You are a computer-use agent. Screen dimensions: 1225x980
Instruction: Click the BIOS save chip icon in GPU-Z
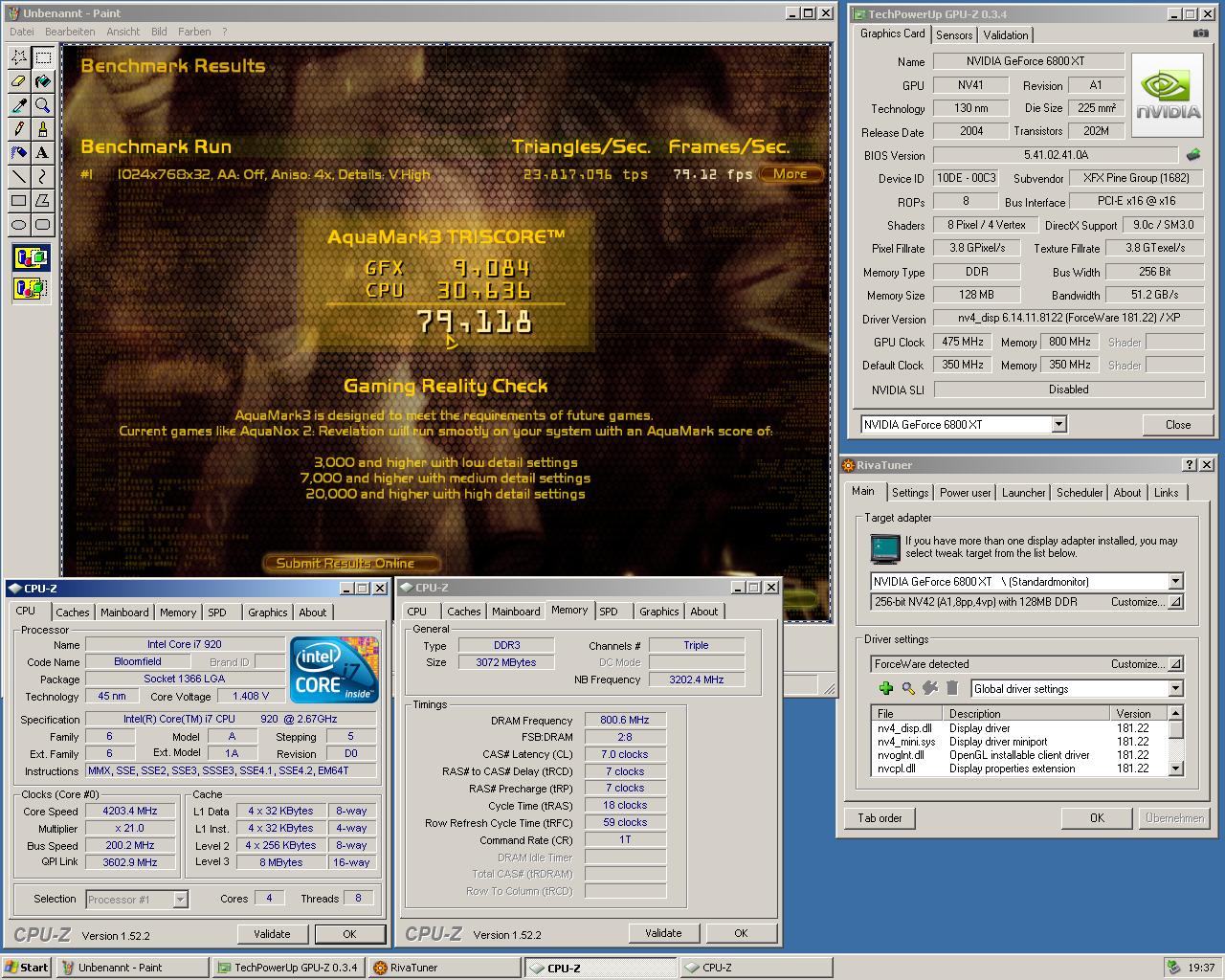tap(1193, 154)
